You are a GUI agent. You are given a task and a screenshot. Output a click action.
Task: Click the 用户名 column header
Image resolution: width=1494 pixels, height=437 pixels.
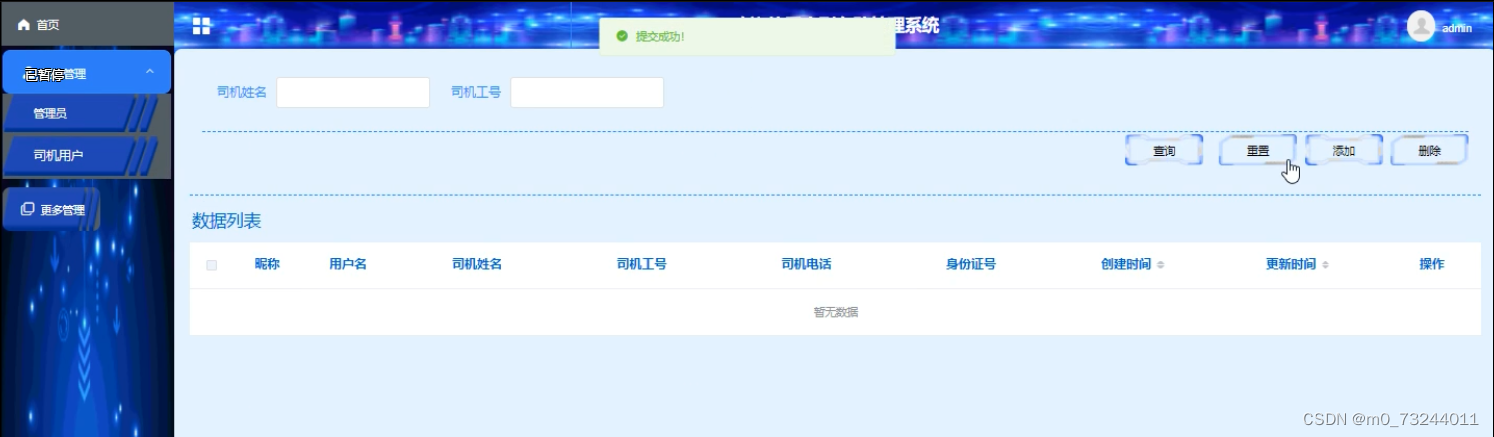[348, 264]
